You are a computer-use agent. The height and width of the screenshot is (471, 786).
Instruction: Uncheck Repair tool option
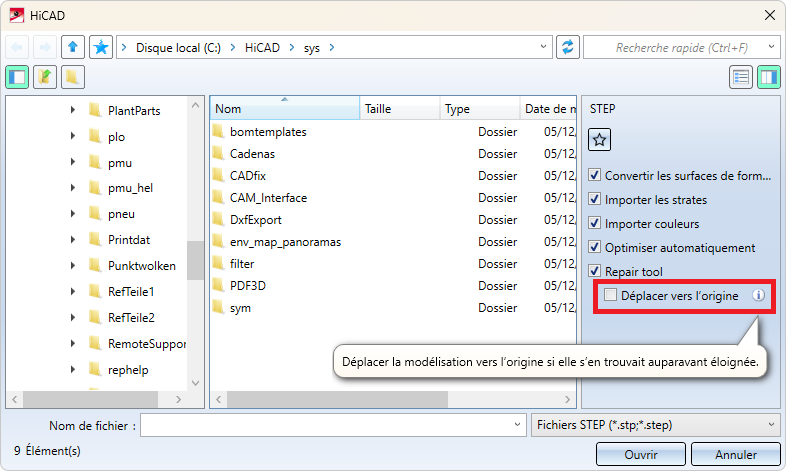[x=595, y=271]
